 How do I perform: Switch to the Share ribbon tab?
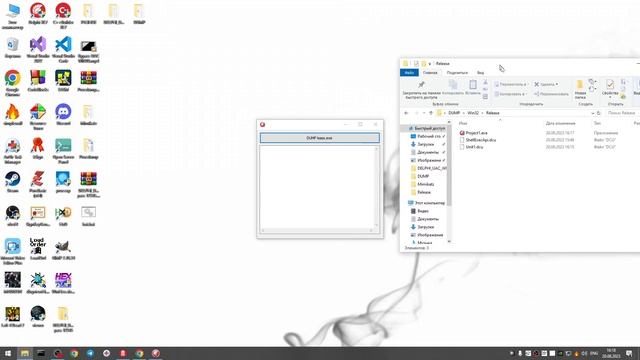[x=457, y=73]
